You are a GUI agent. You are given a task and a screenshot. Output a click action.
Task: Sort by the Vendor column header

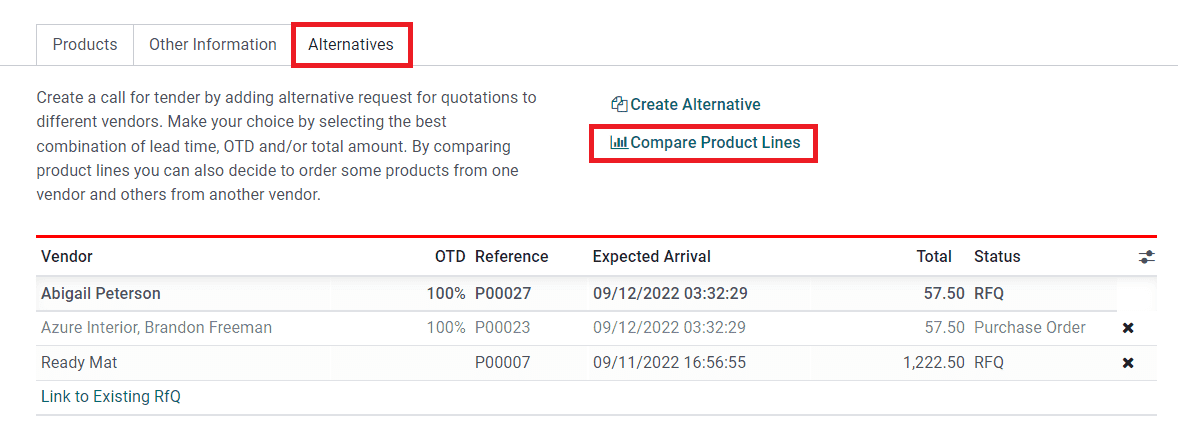pyautogui.click(x=67, y=257)
